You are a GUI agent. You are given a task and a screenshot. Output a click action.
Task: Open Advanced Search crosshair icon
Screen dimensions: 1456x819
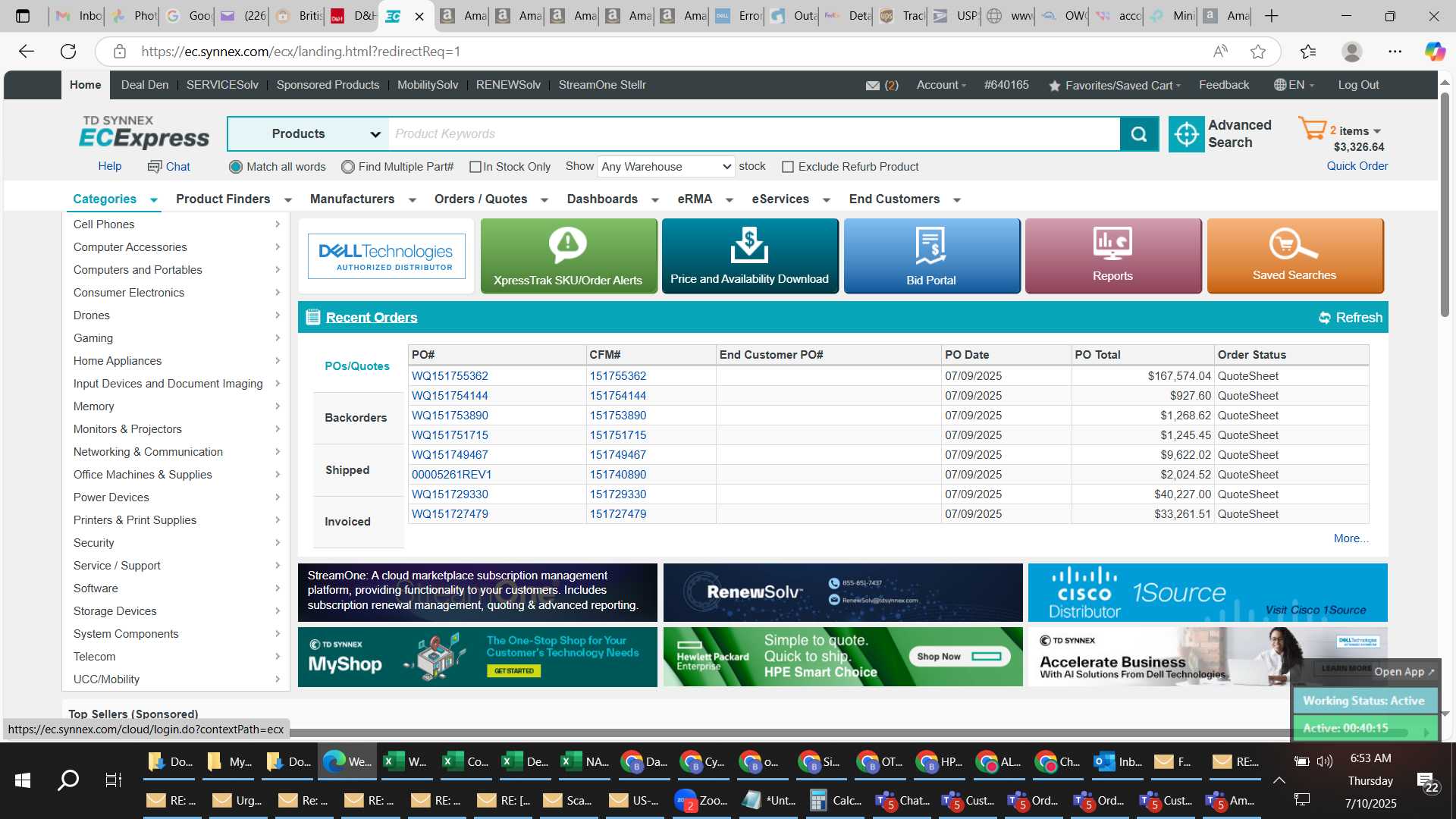coord(1186,134)
